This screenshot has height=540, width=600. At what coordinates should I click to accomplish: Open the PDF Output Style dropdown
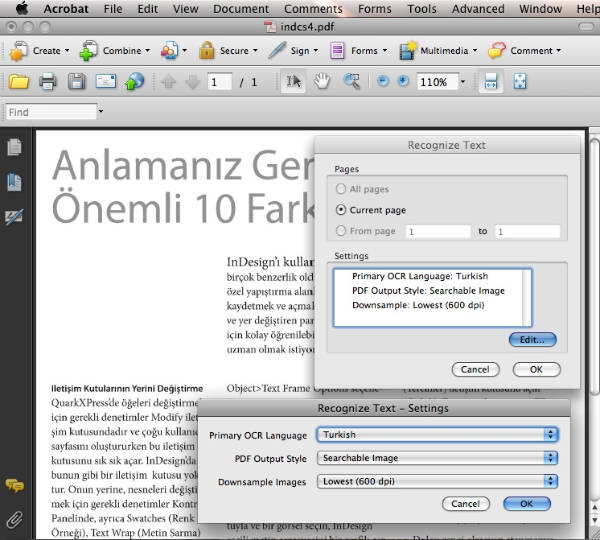tap(437, 458)
